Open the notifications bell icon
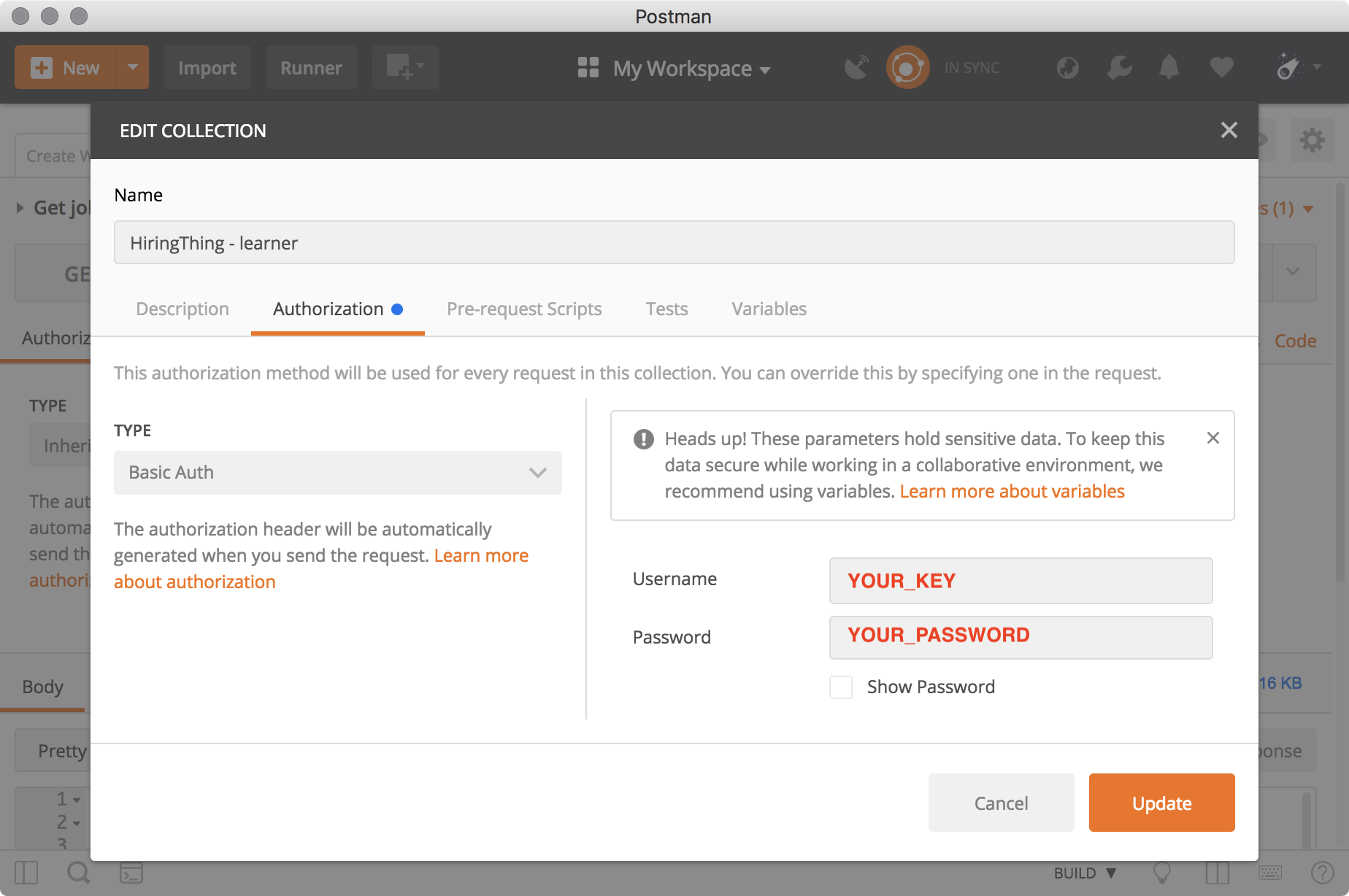 (1169, 68)
